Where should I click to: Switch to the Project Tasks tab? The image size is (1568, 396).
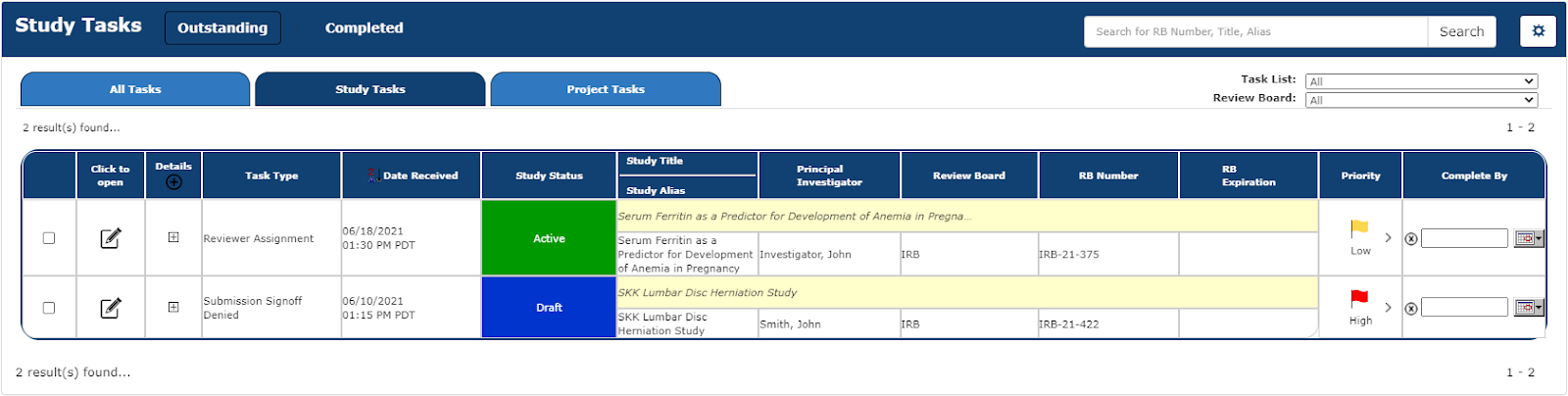pos(606,89)
